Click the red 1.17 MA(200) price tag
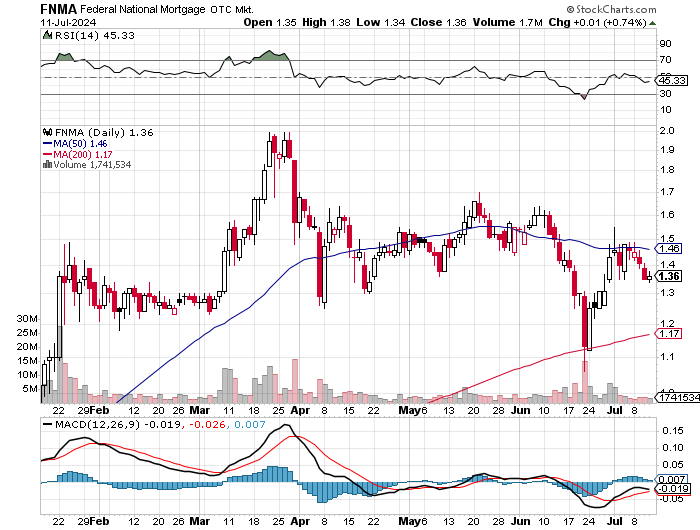 [669, 334]
